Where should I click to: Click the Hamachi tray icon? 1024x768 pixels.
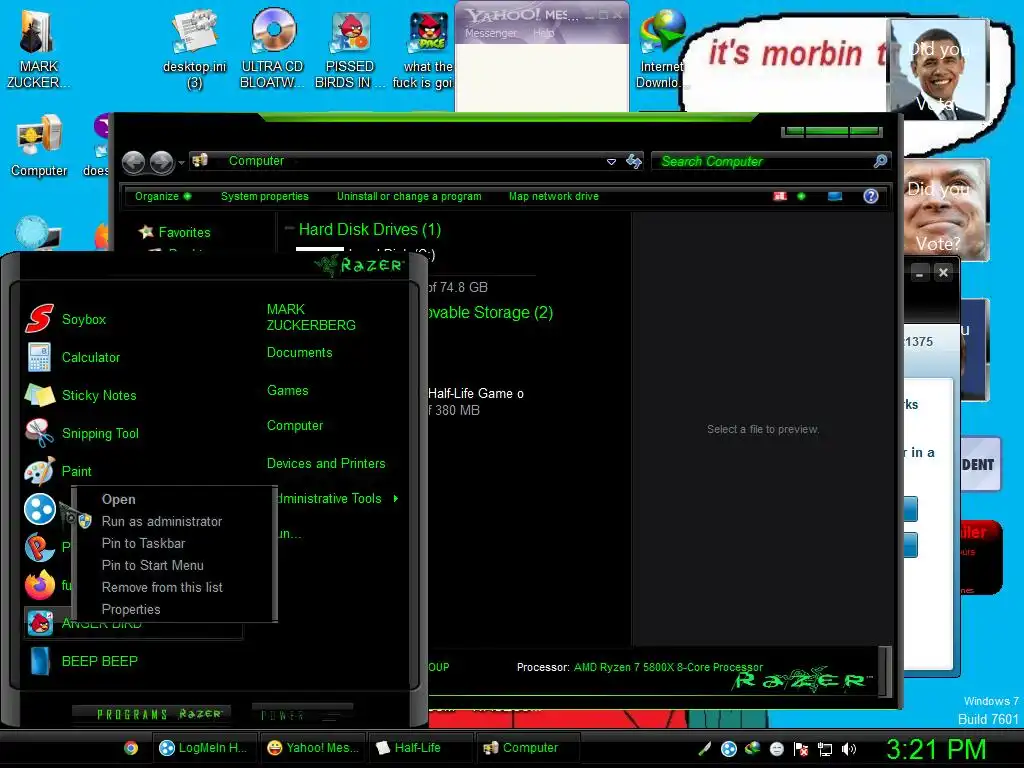point(729,749)
